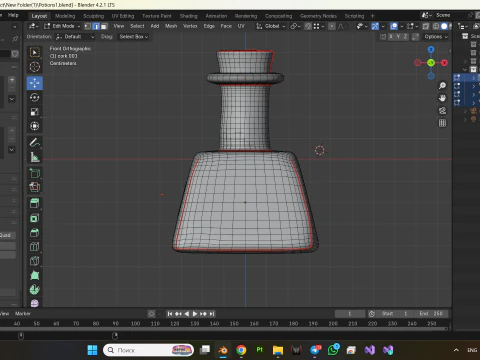Viewport: 480px width, 360px height.
Task: Play the animation in reverse
Action: click(x=187, y=314)
